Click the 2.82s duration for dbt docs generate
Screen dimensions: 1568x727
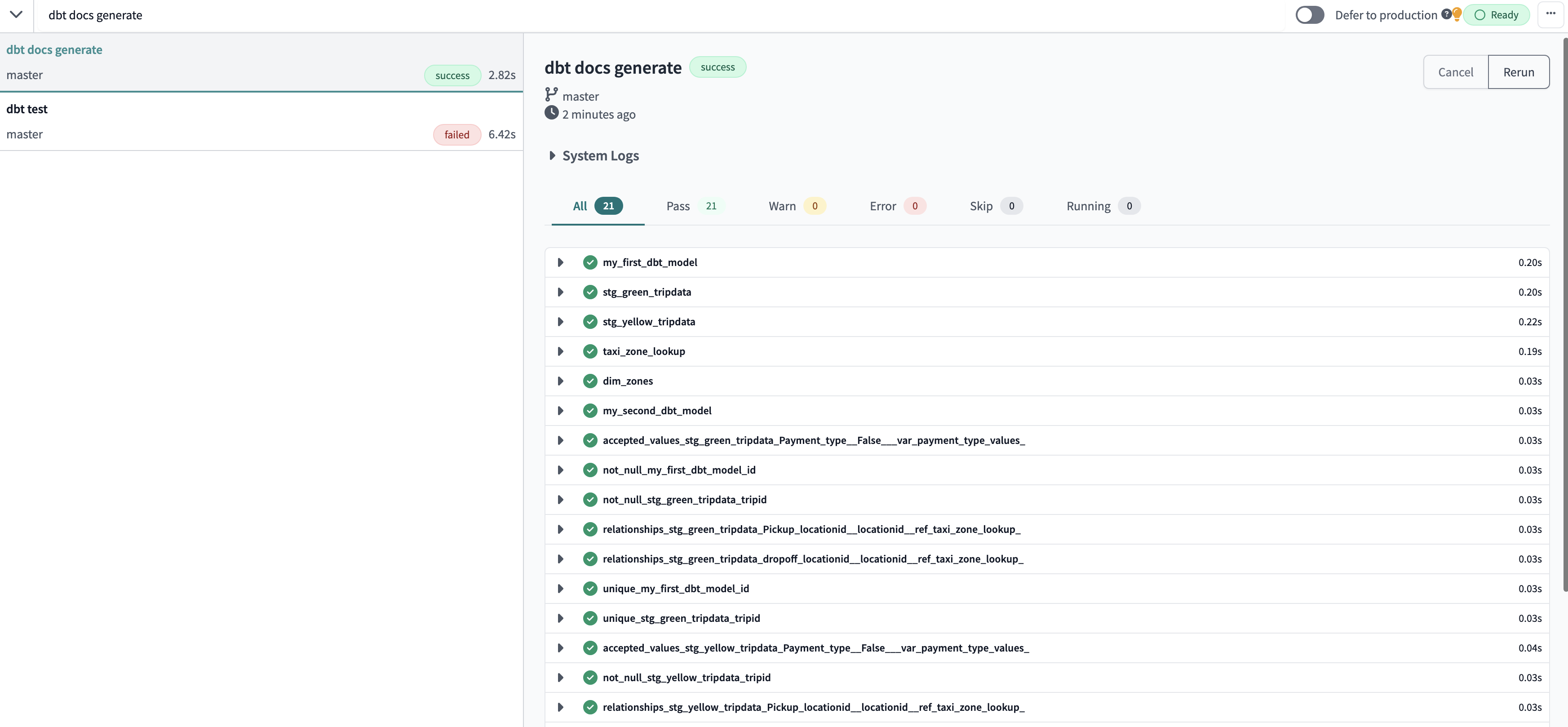point(501,75)
